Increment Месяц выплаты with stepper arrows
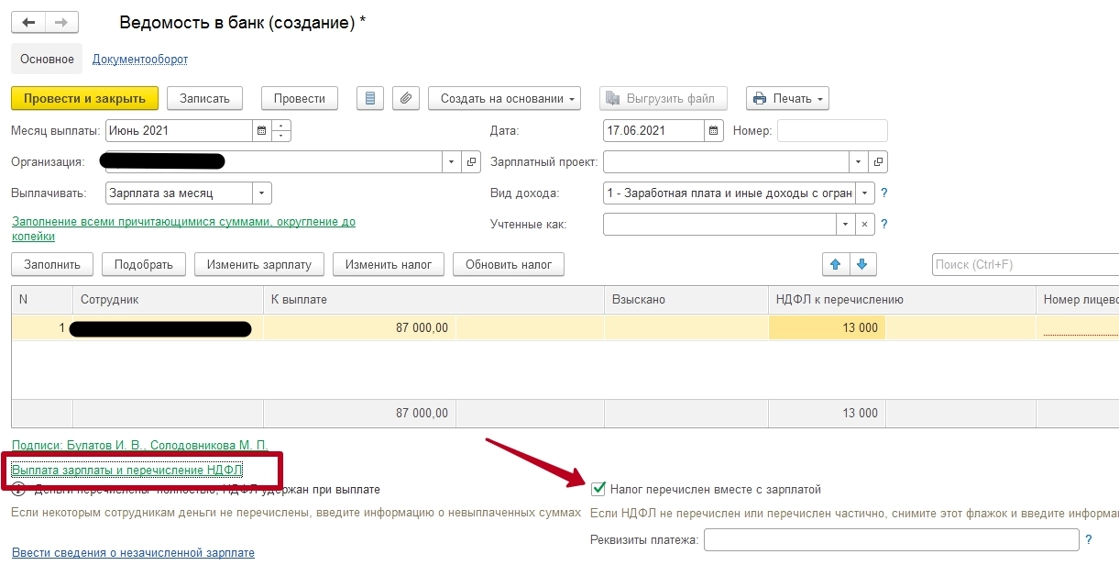1119x576 pixels. click(x=282, y=126)
